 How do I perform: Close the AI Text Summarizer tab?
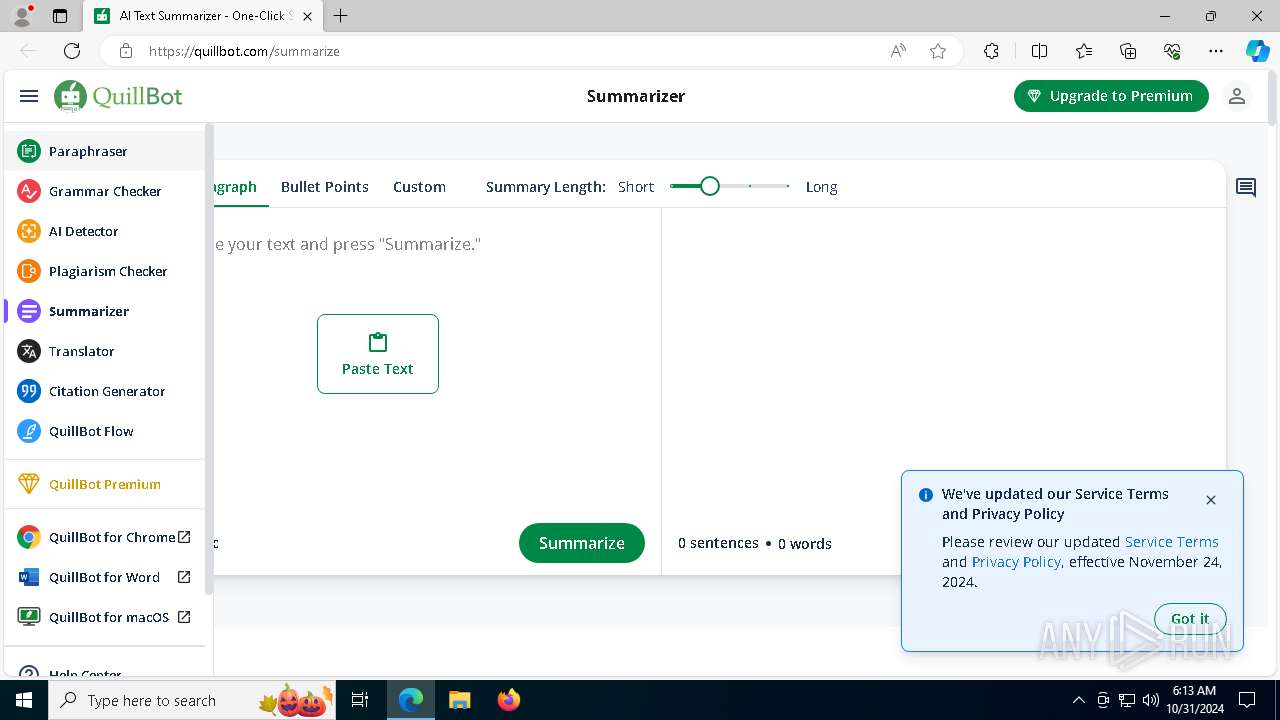308,16
